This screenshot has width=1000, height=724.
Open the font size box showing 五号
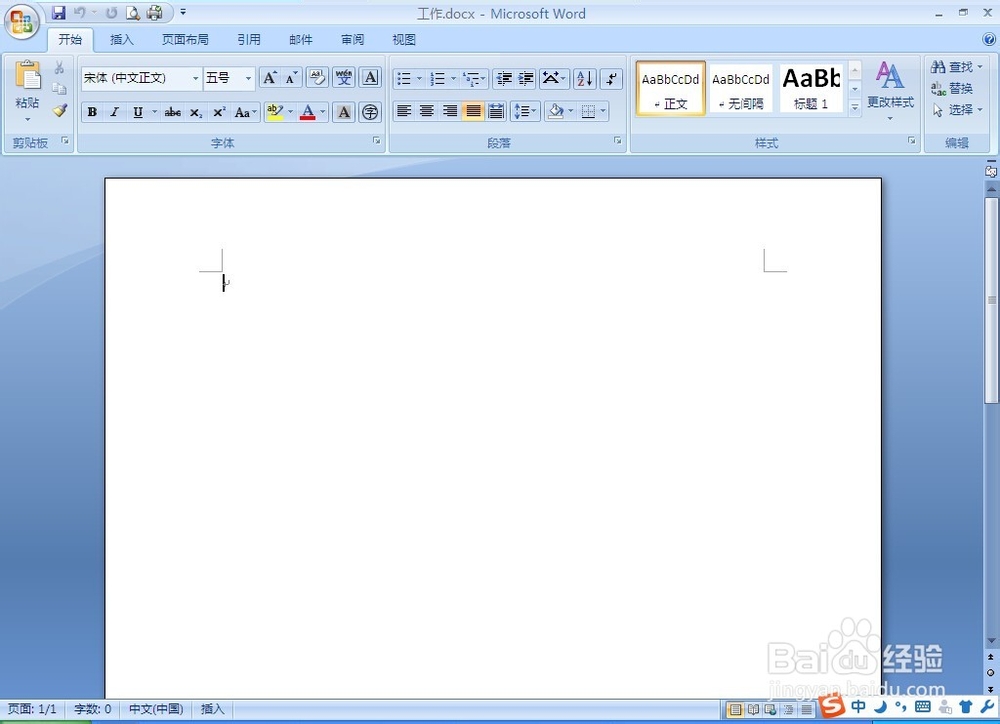(x=229, y=78)
